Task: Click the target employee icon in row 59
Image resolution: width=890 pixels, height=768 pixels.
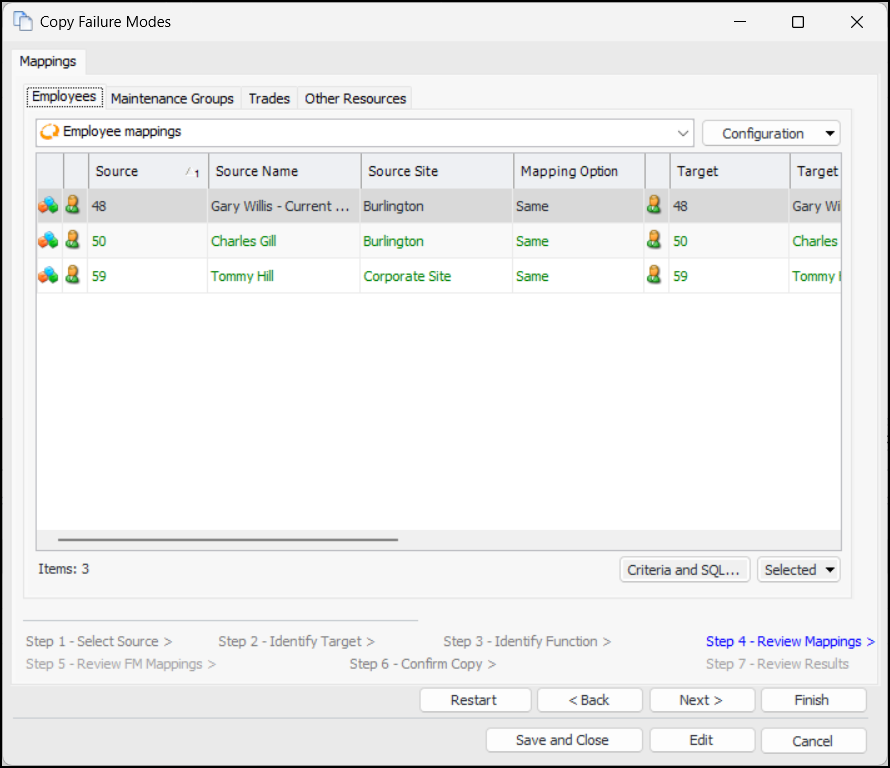Action: pyautogui.click(x=654, y=276)
